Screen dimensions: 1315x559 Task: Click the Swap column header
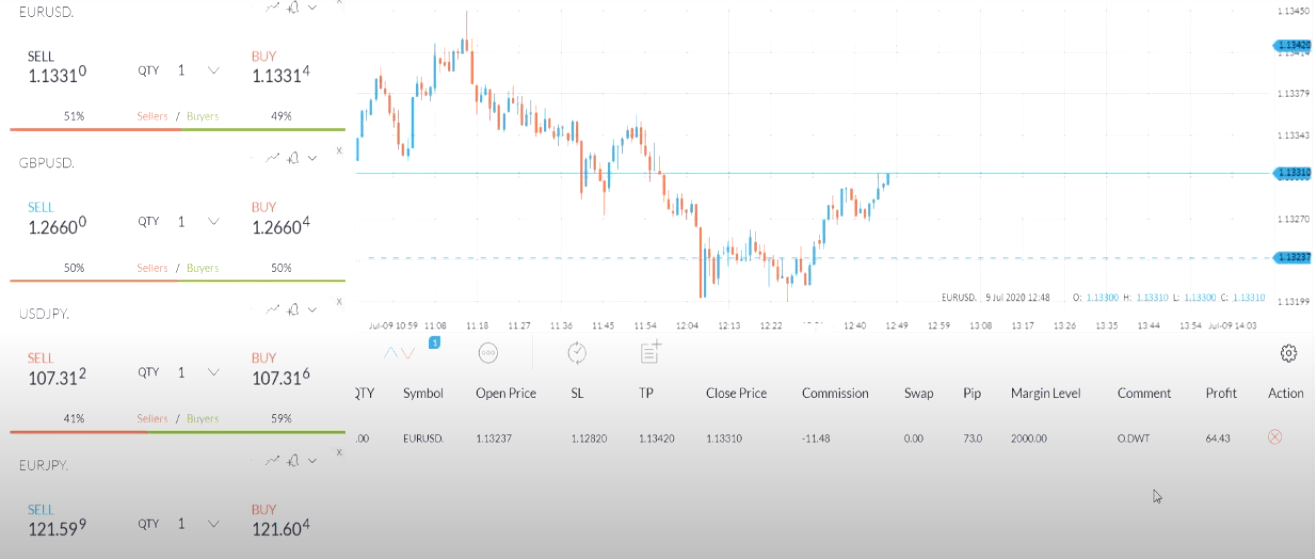918,393
